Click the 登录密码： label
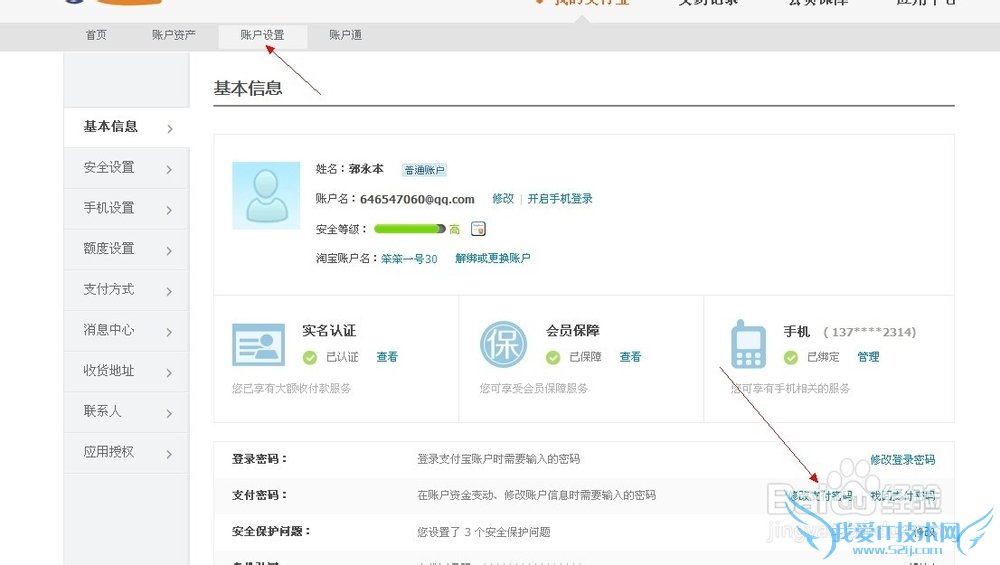Screen dimensions: 1000x565 point(260,459)
